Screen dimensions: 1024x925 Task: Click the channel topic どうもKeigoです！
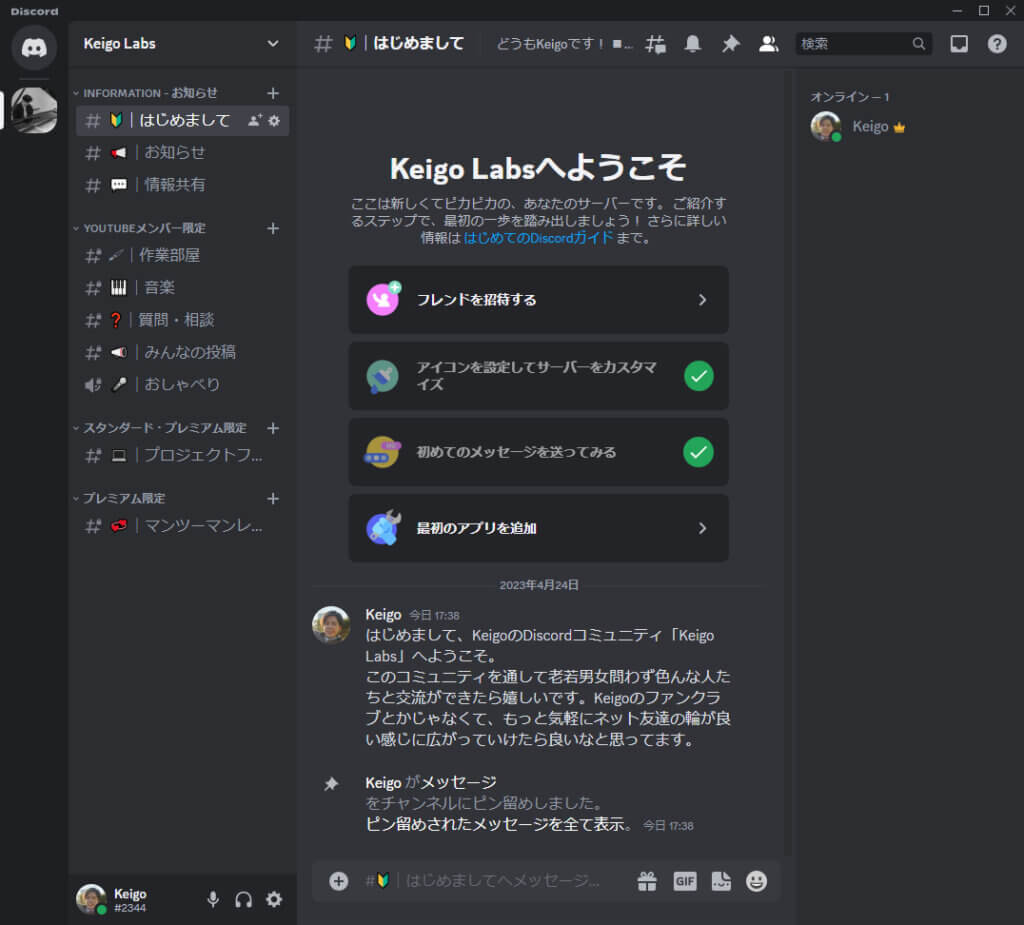click(564, 44)
